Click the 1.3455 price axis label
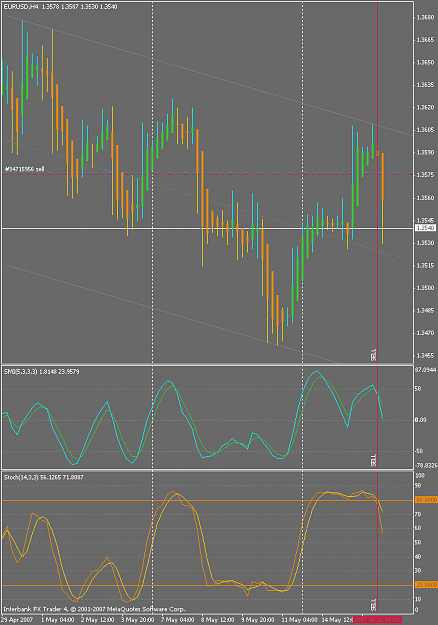This screenshot has height=625, width=438. point(425,355)
